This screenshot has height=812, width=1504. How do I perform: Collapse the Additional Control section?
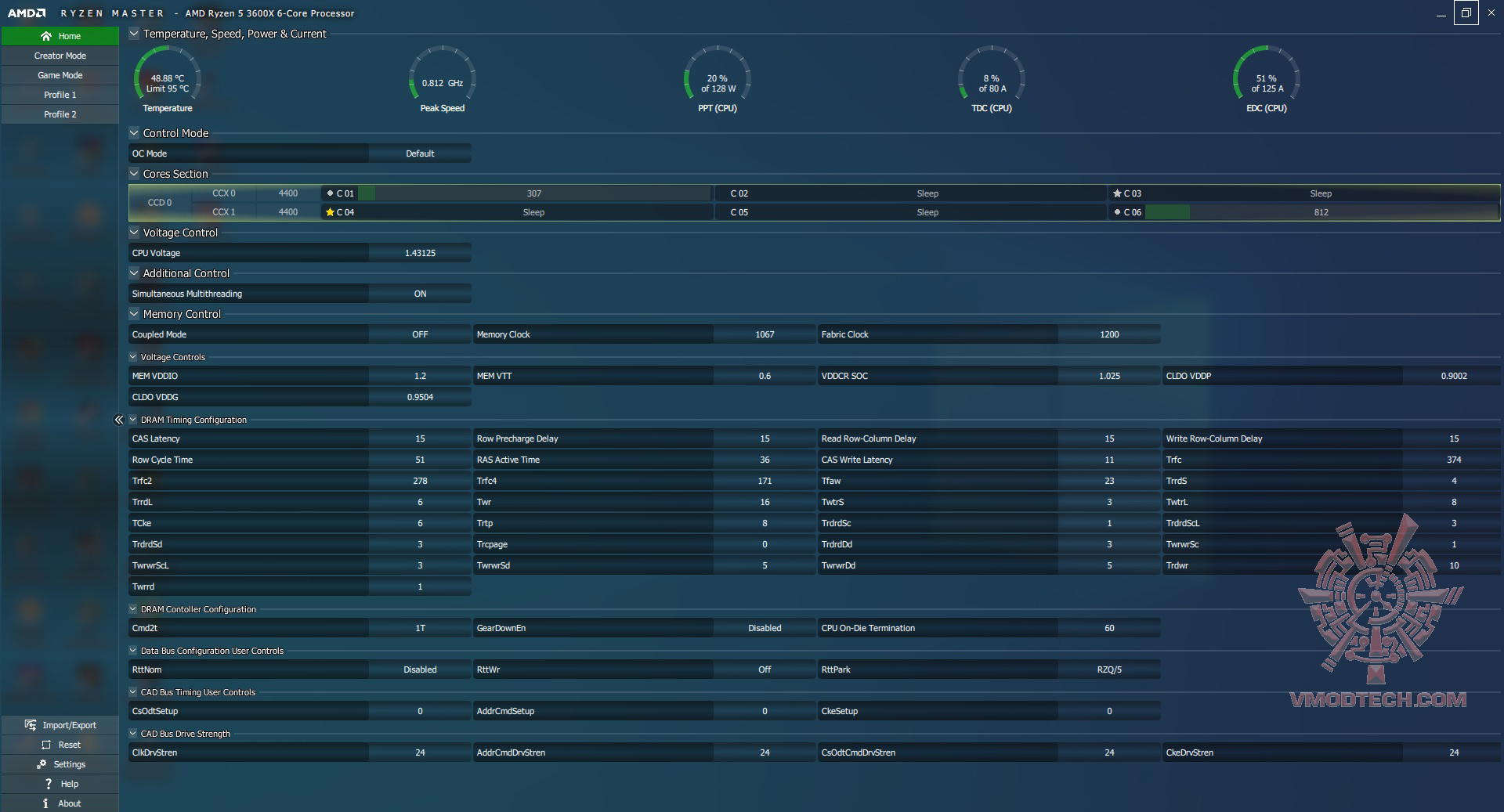pos(134,273)
